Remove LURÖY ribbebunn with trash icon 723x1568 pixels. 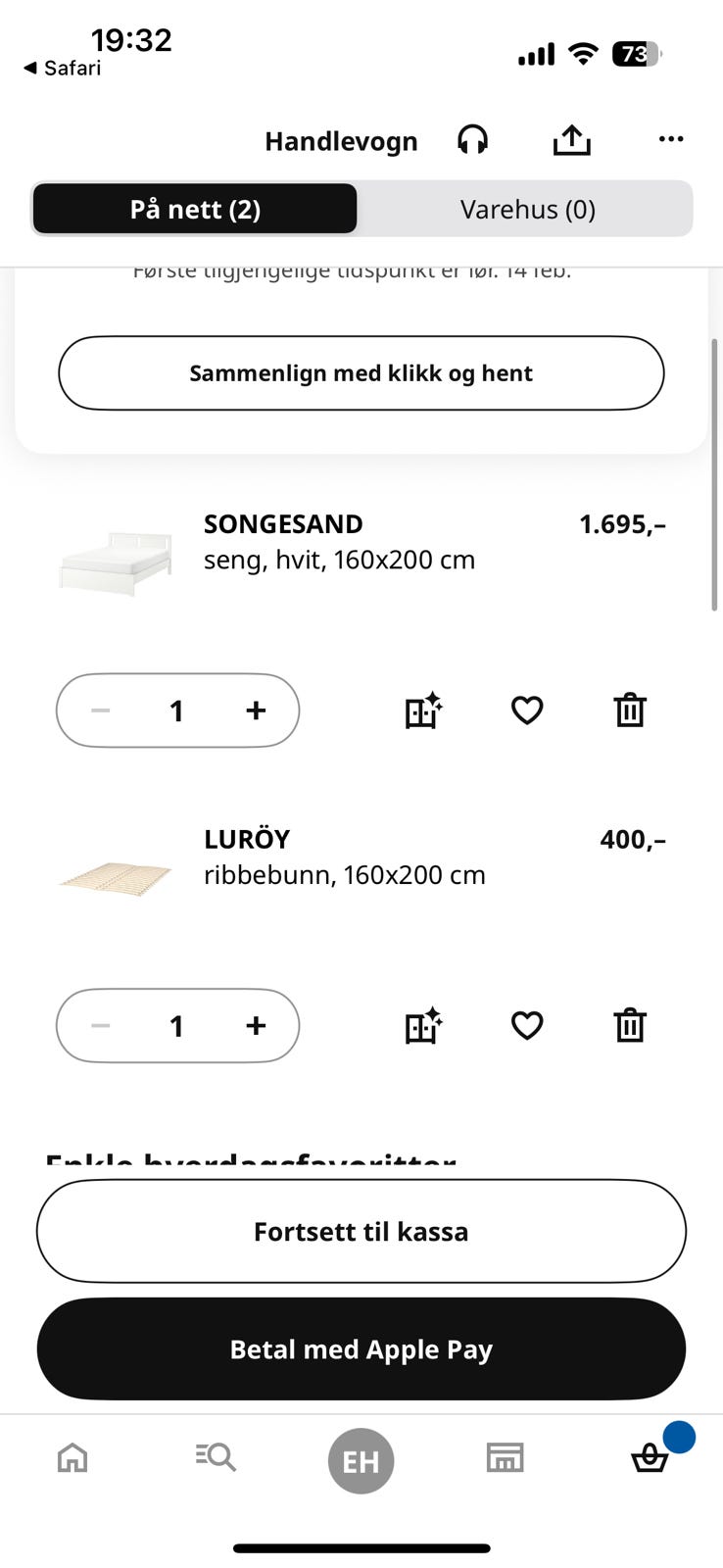(x=629, y=1025)
